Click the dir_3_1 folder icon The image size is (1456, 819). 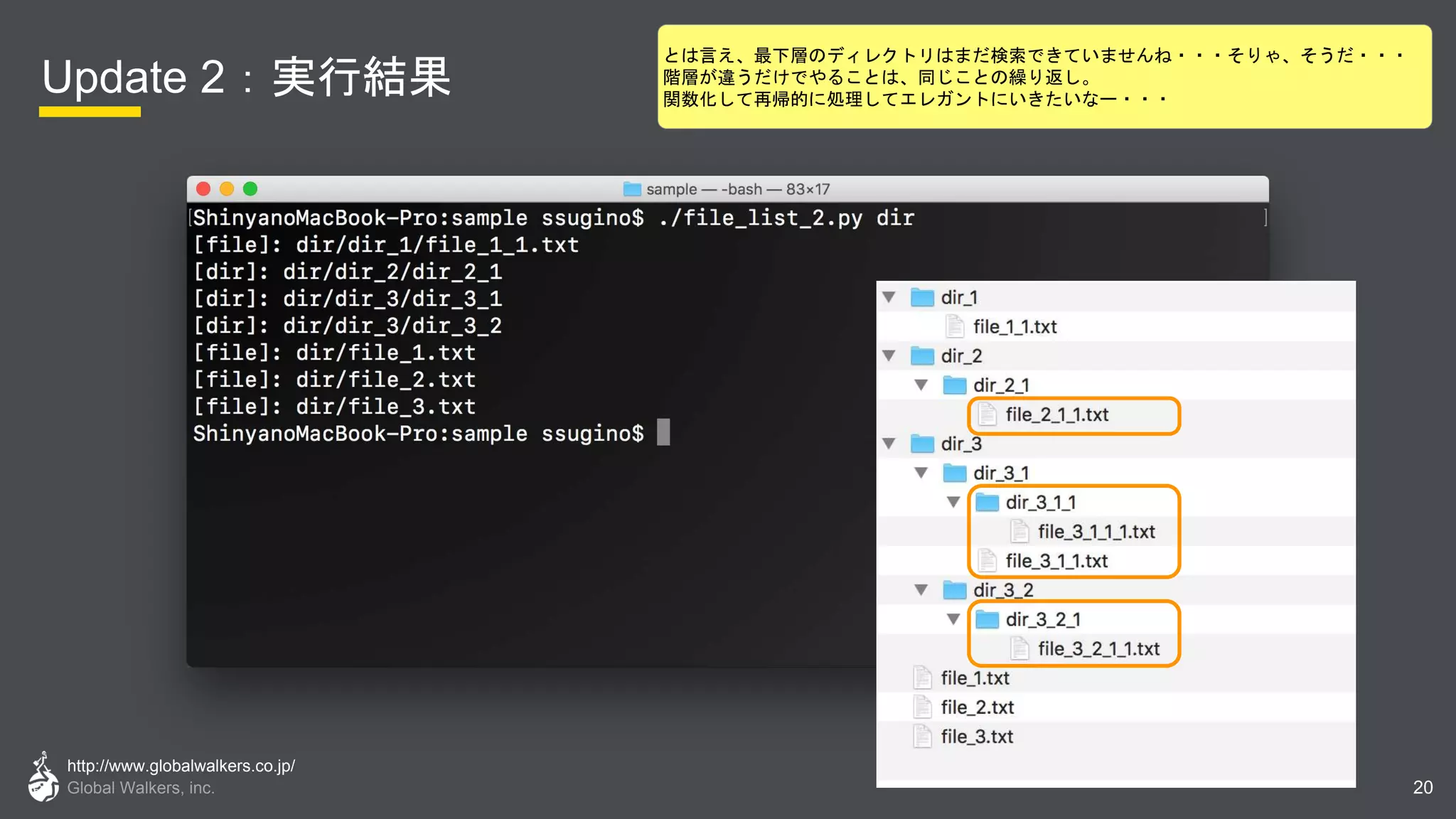point(955,473)
